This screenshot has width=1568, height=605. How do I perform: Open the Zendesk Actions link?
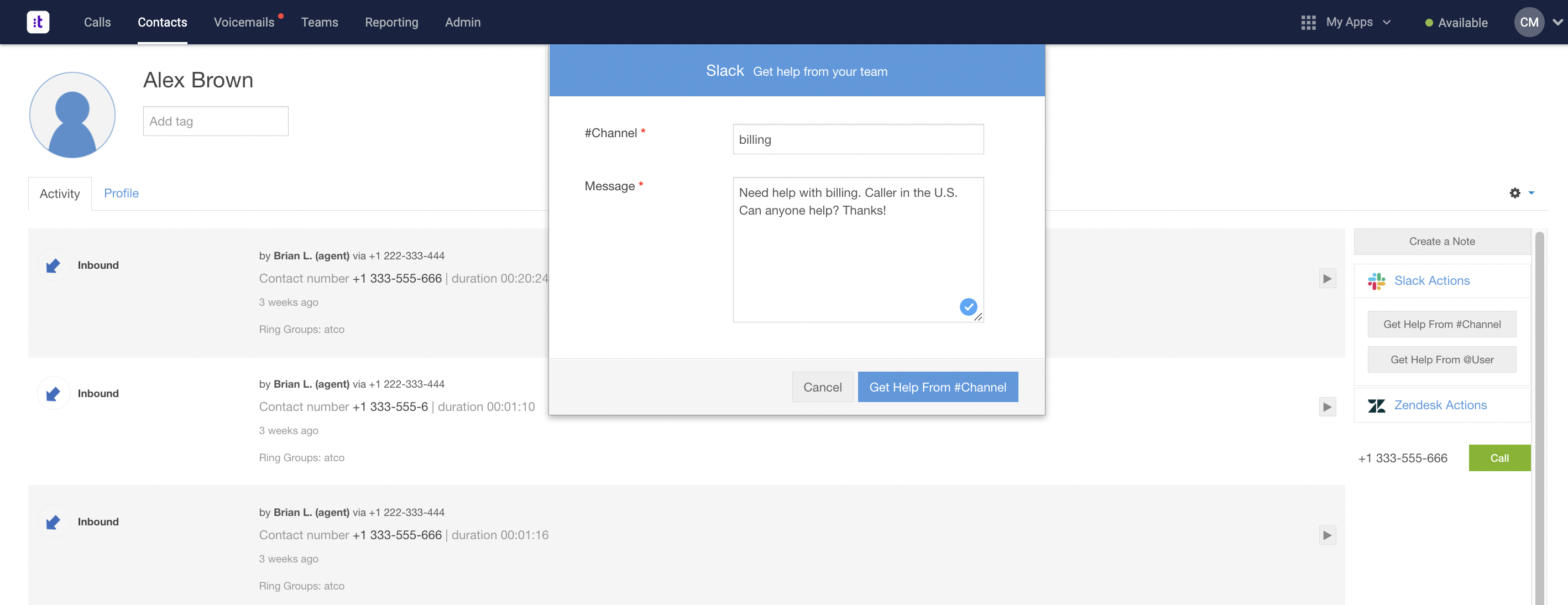[1440, 405]
